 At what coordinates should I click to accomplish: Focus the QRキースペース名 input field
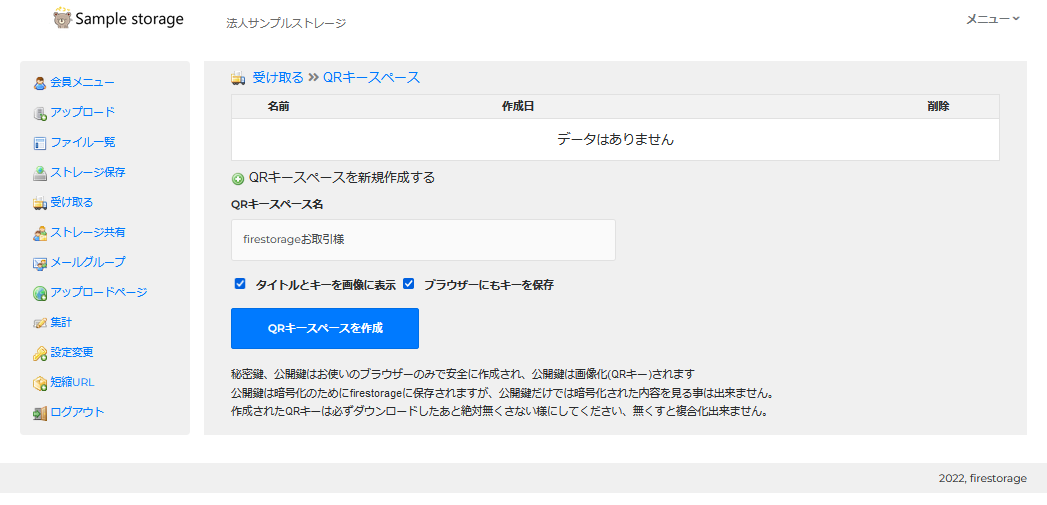(423, 240)
